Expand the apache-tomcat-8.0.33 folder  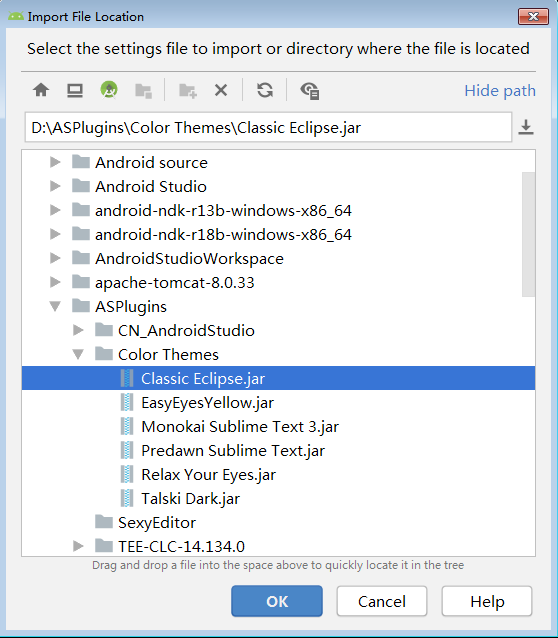(x=55, y=282)
